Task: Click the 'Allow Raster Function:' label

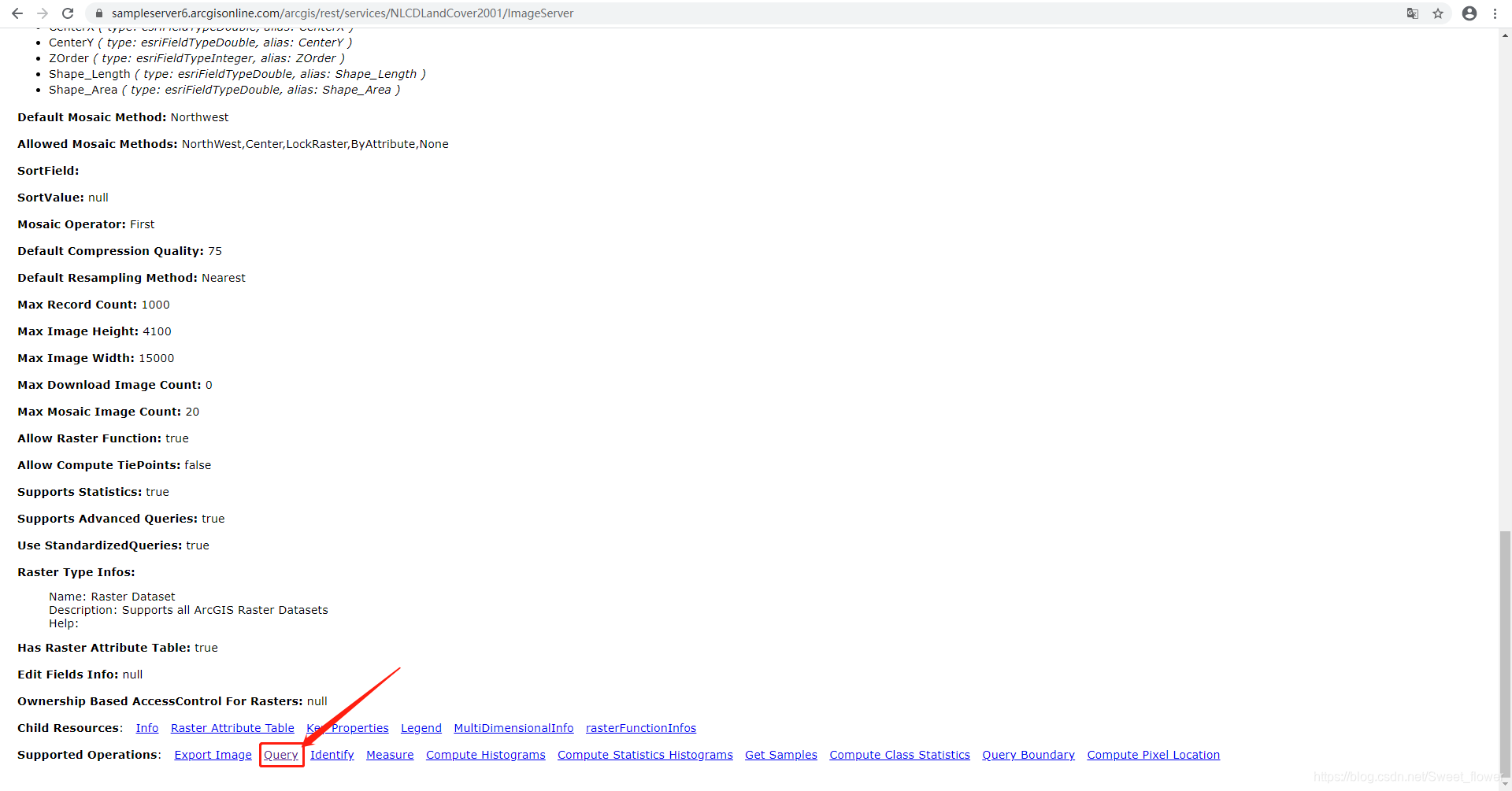Action: pos(90,438)
